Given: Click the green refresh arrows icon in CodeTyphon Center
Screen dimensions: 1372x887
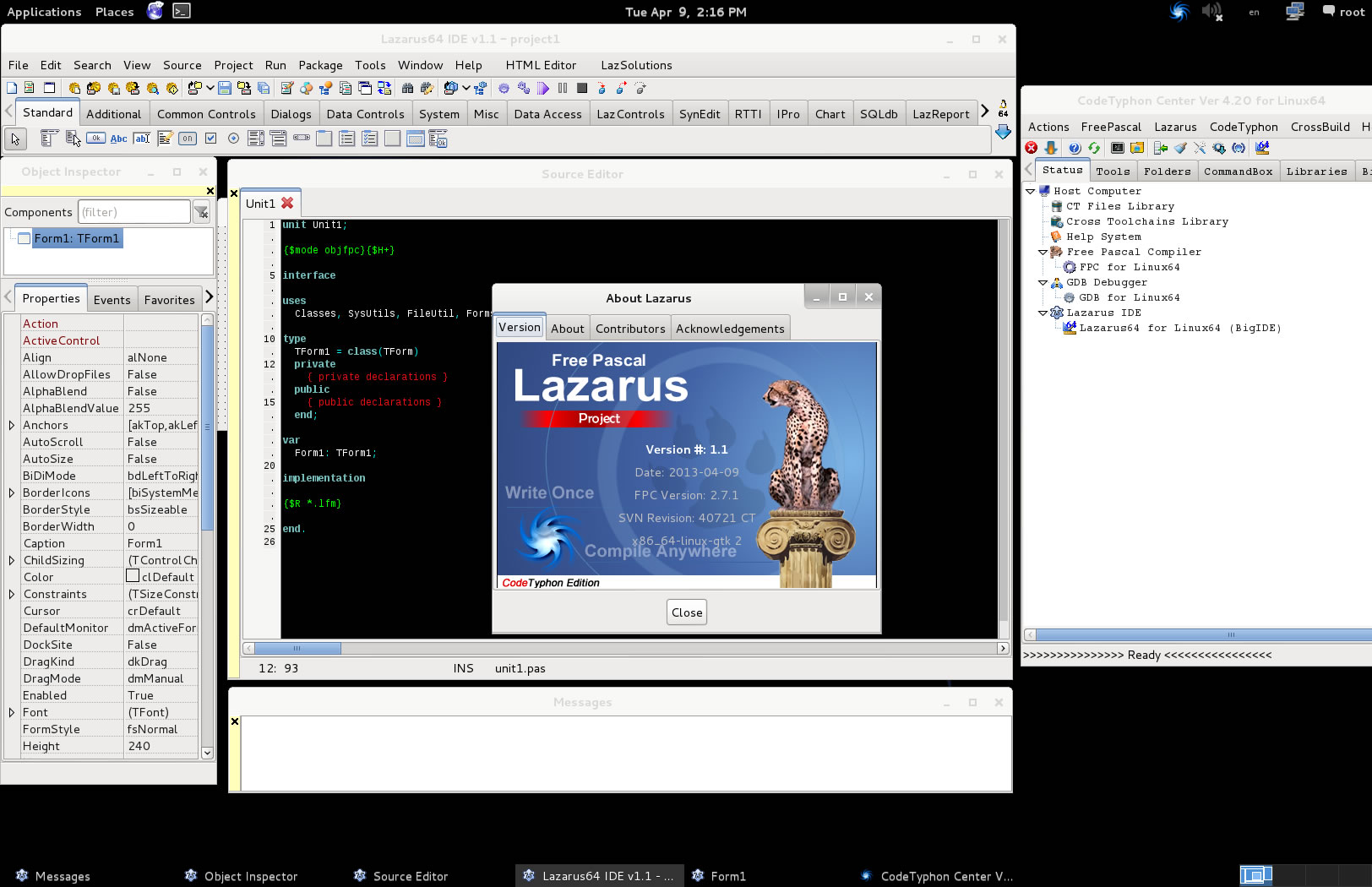Looking at the screenshot, I should [1094, 148].
